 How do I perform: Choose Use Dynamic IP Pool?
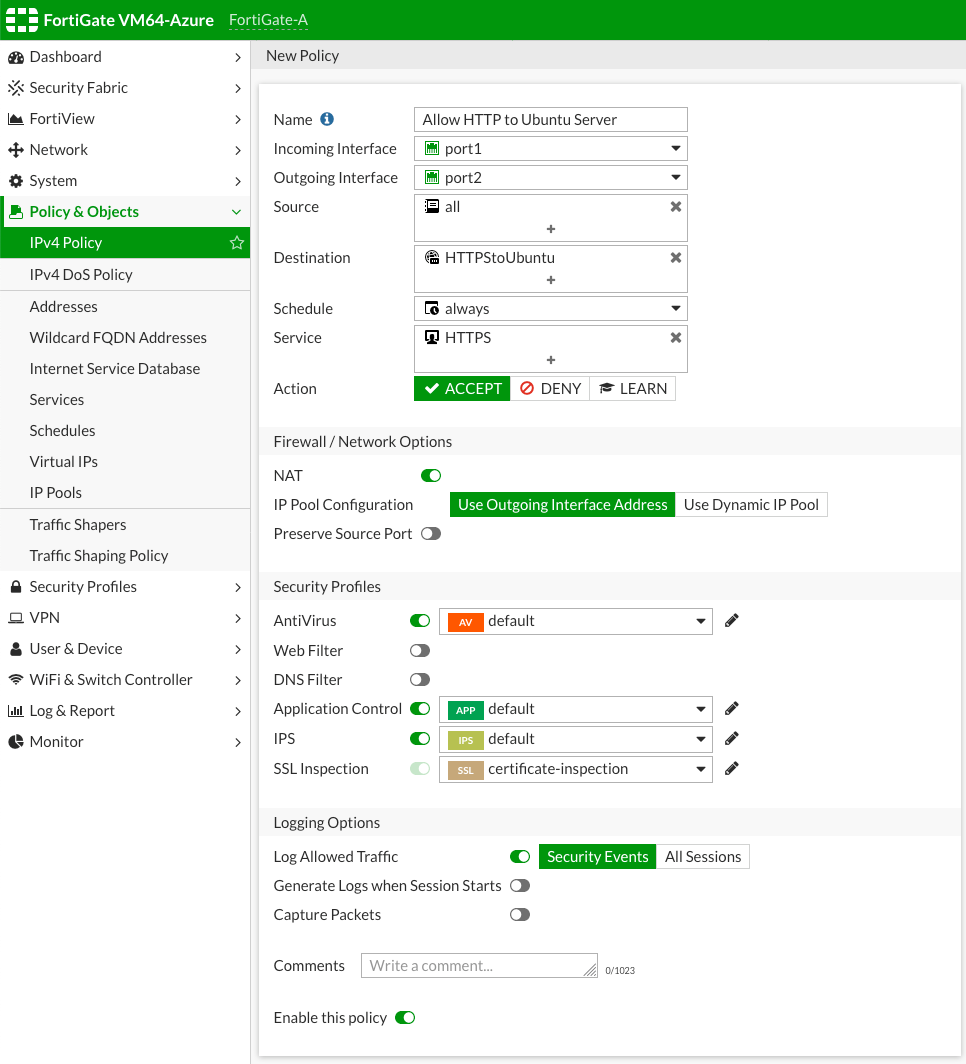(751, 505)
